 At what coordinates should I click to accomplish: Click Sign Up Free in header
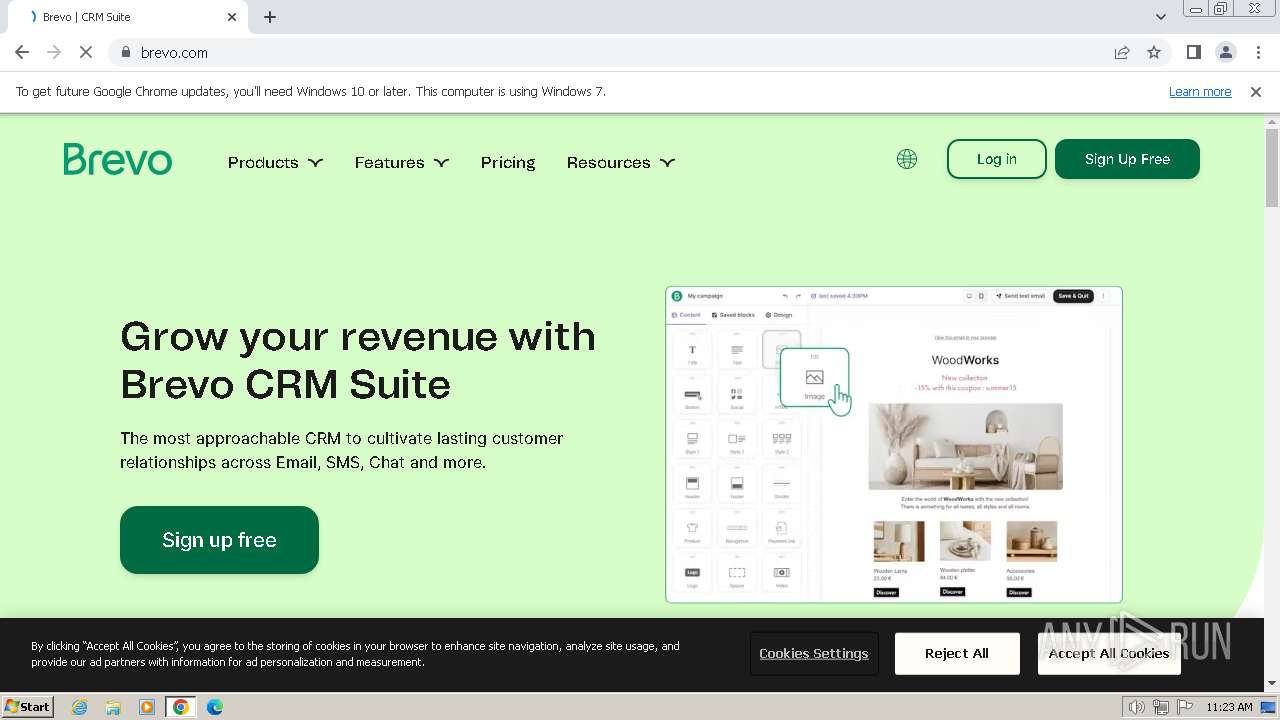coord(1127,159)
